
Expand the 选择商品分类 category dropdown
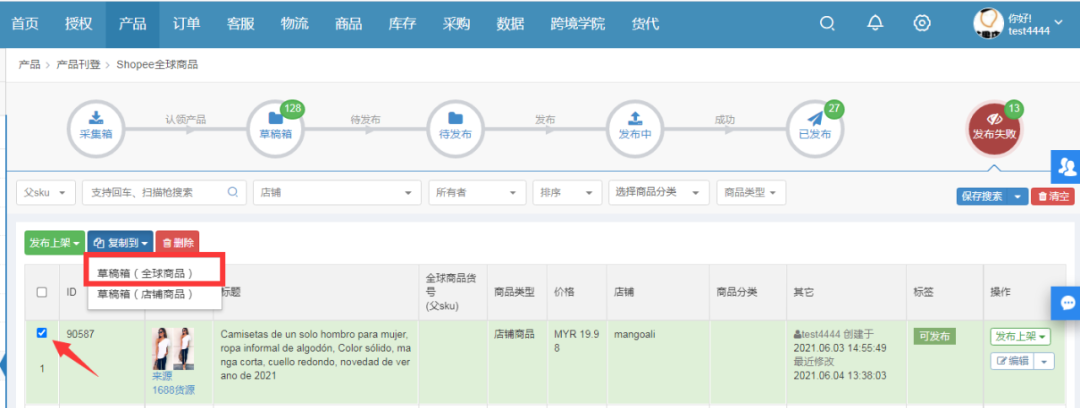[658, 192]
